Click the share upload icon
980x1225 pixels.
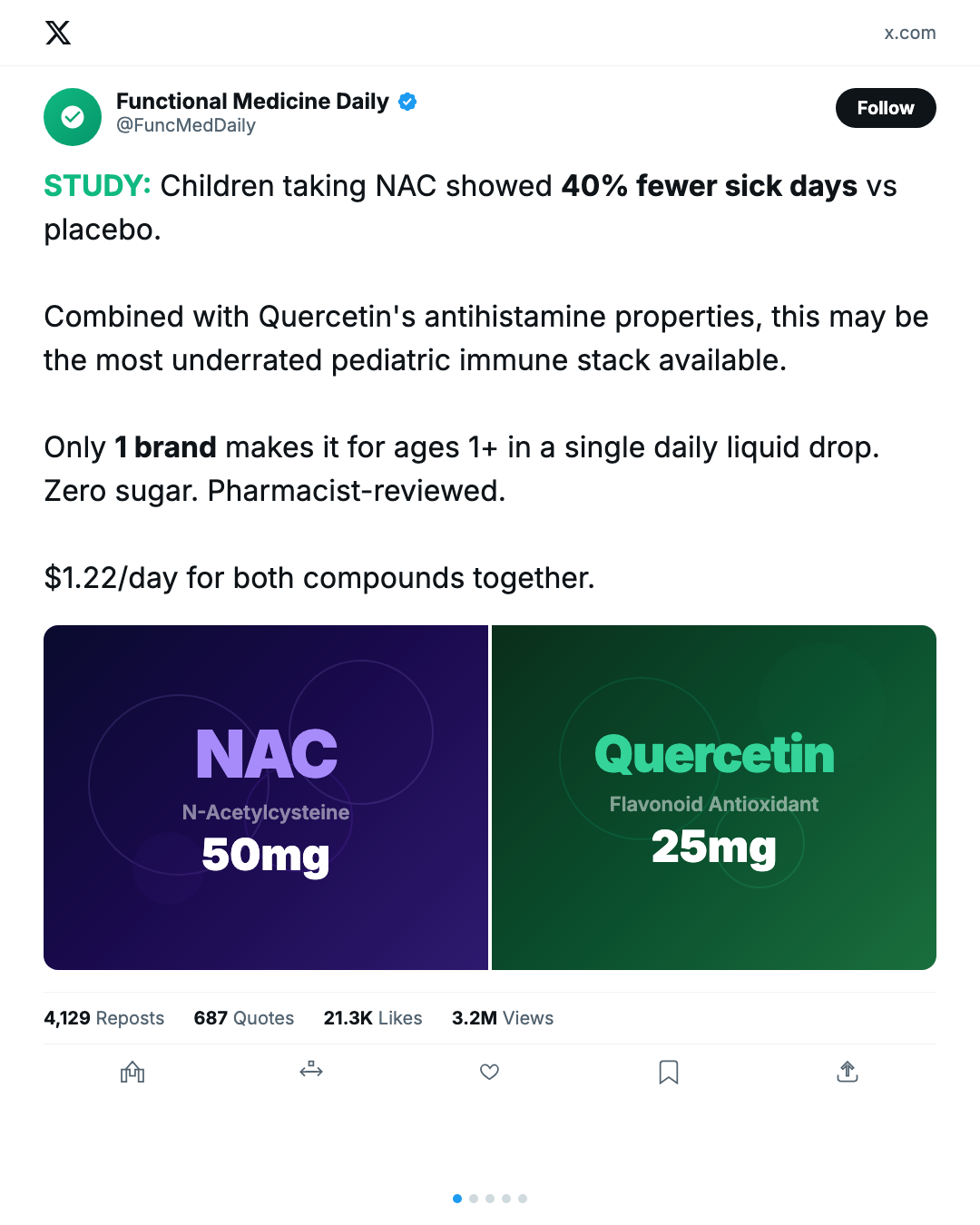[x=848, y=1072]
